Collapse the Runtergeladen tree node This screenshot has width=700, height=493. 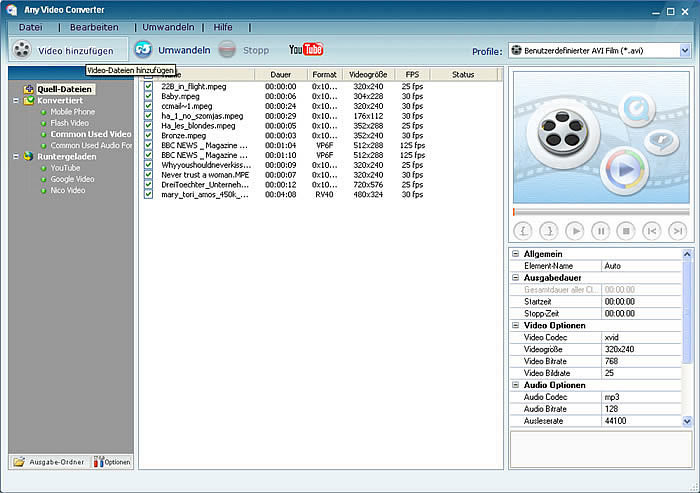click(16, 157)
